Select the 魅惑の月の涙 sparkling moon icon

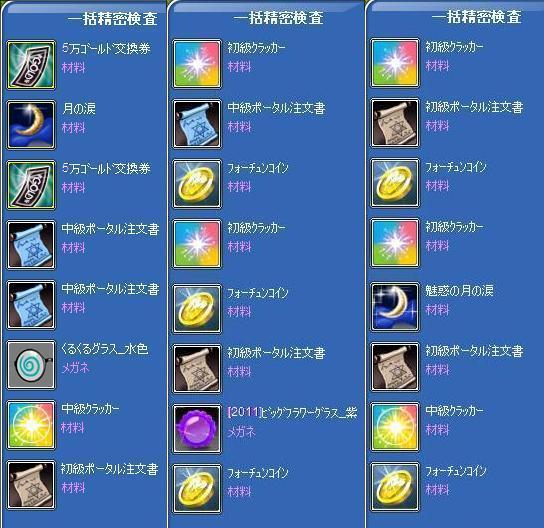pyautogui.click(x=395, y=307)
